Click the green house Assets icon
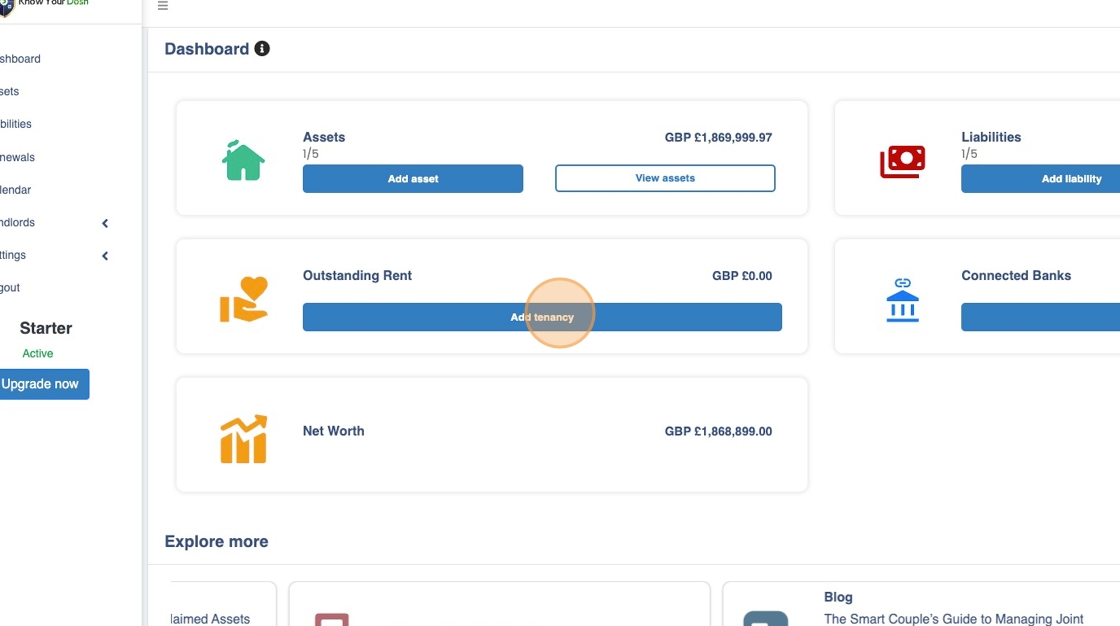Viewport: 1120px width, 626px height. click(243, 160)
